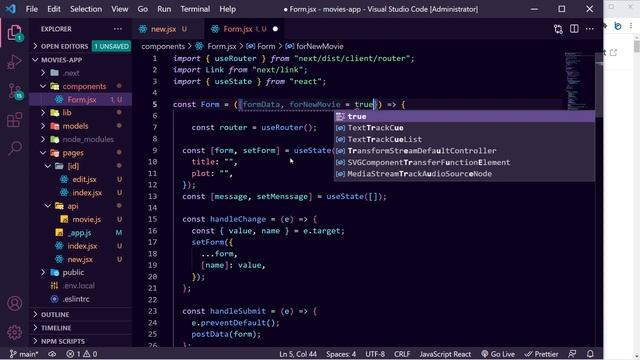Open problems errors and warnings counter
Image resolution: width=640 pixels, height=360 pixels.
(x=82, y=354)
